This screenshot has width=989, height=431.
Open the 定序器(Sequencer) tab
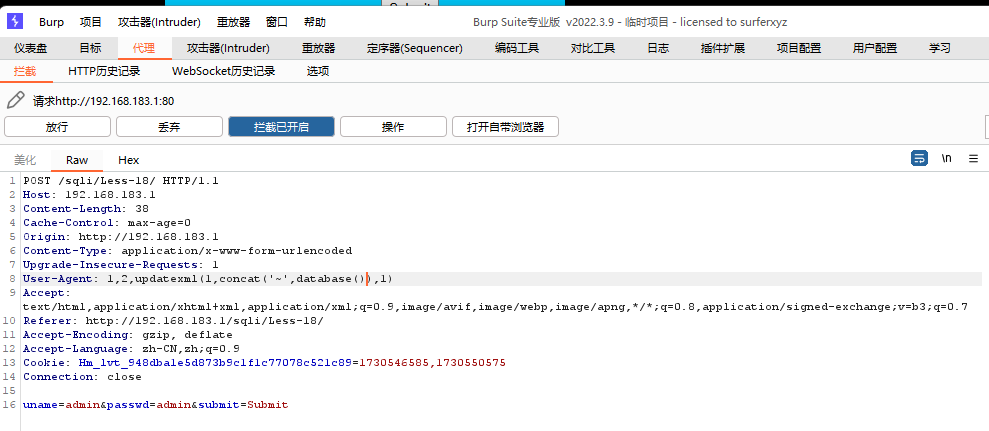(x=415, y=48)
